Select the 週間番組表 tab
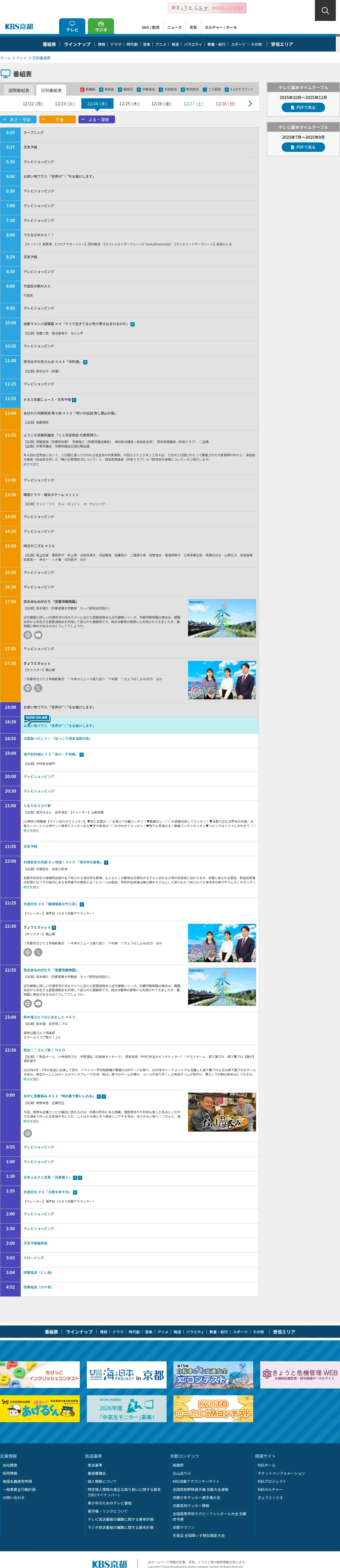This screenshot has width=340, height=1568. point(19,90)
